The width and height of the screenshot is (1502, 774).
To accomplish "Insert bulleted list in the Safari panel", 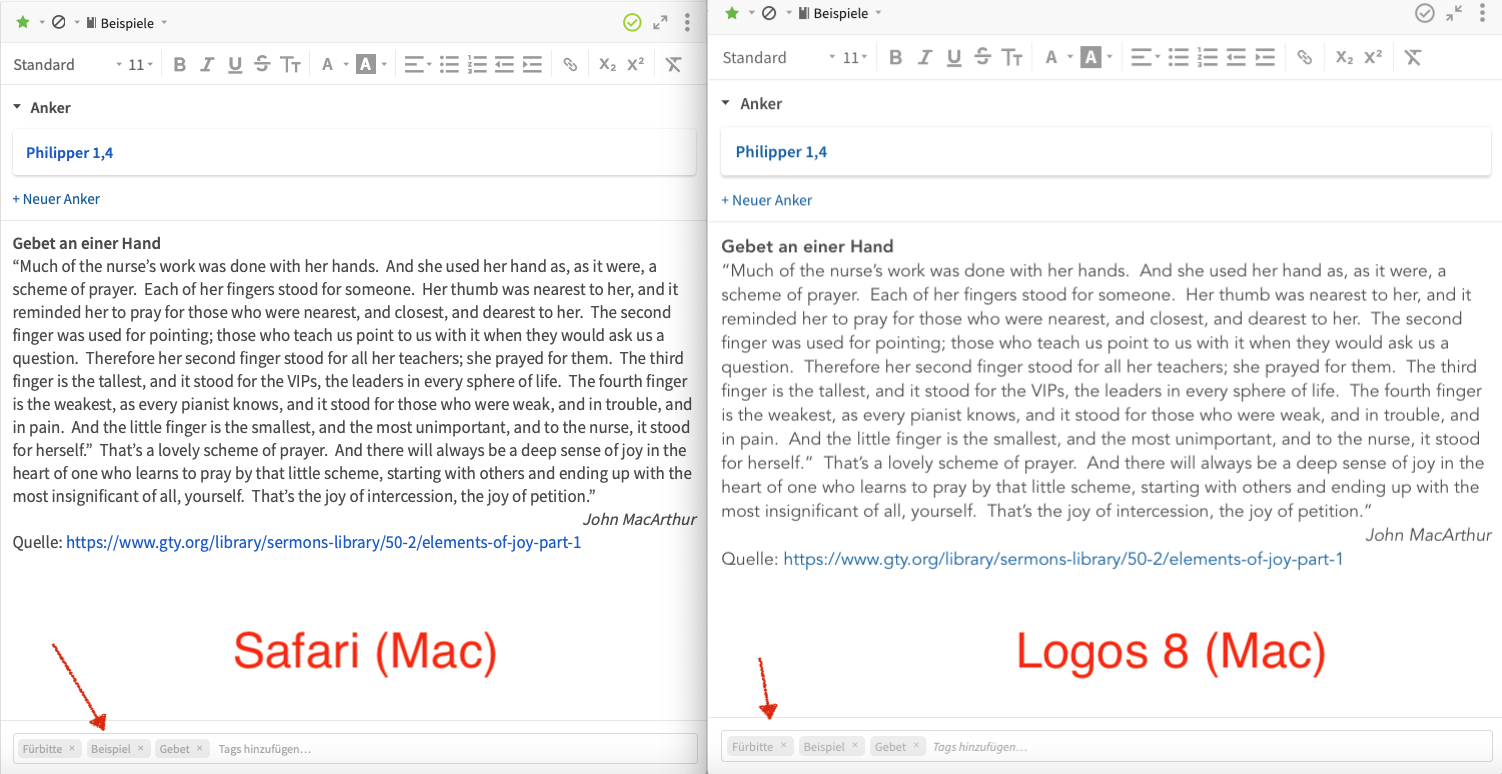I will pos(449,65).
